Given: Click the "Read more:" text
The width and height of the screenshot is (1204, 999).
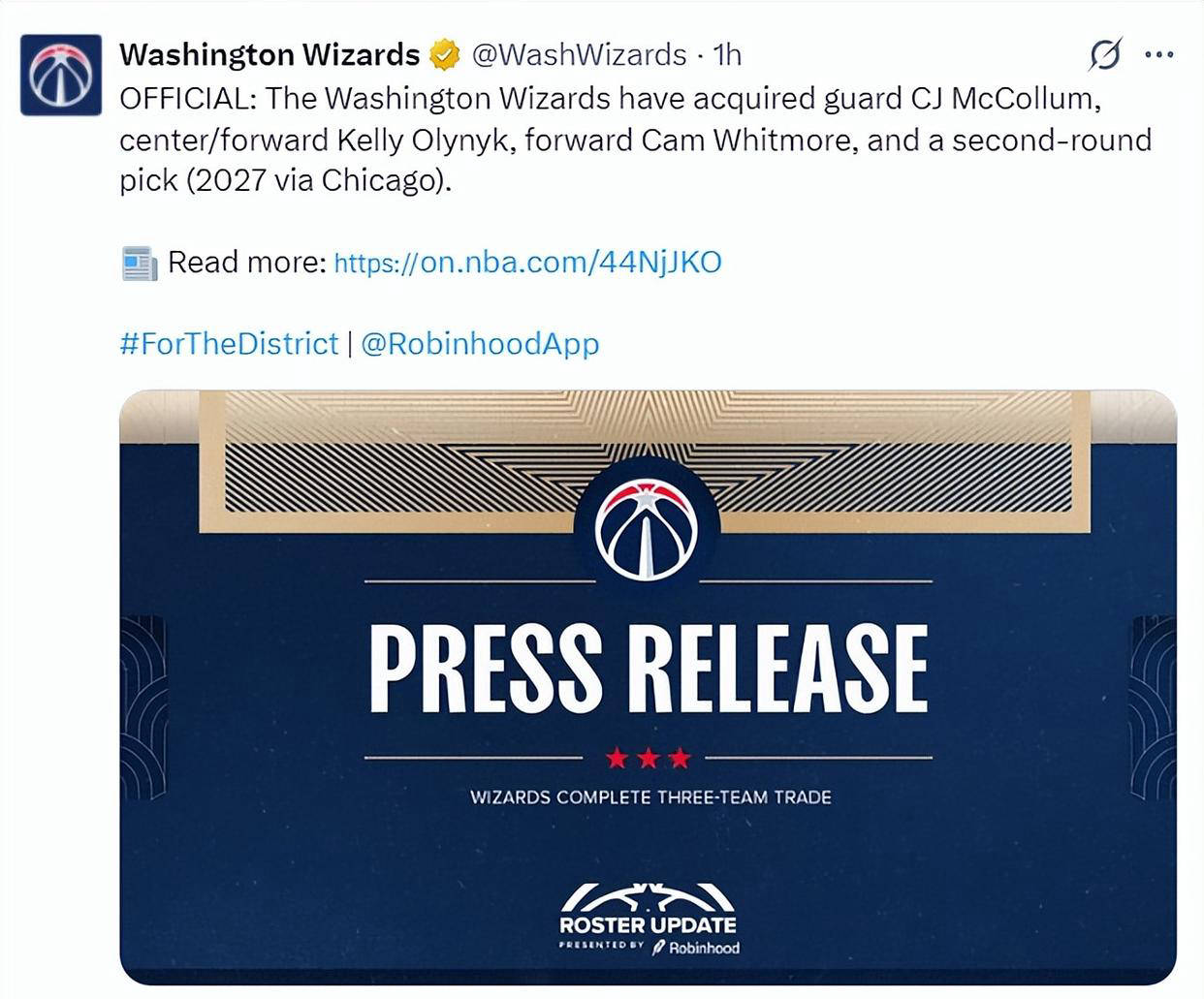Looking at the screenshot, I should tap(247, 263).
